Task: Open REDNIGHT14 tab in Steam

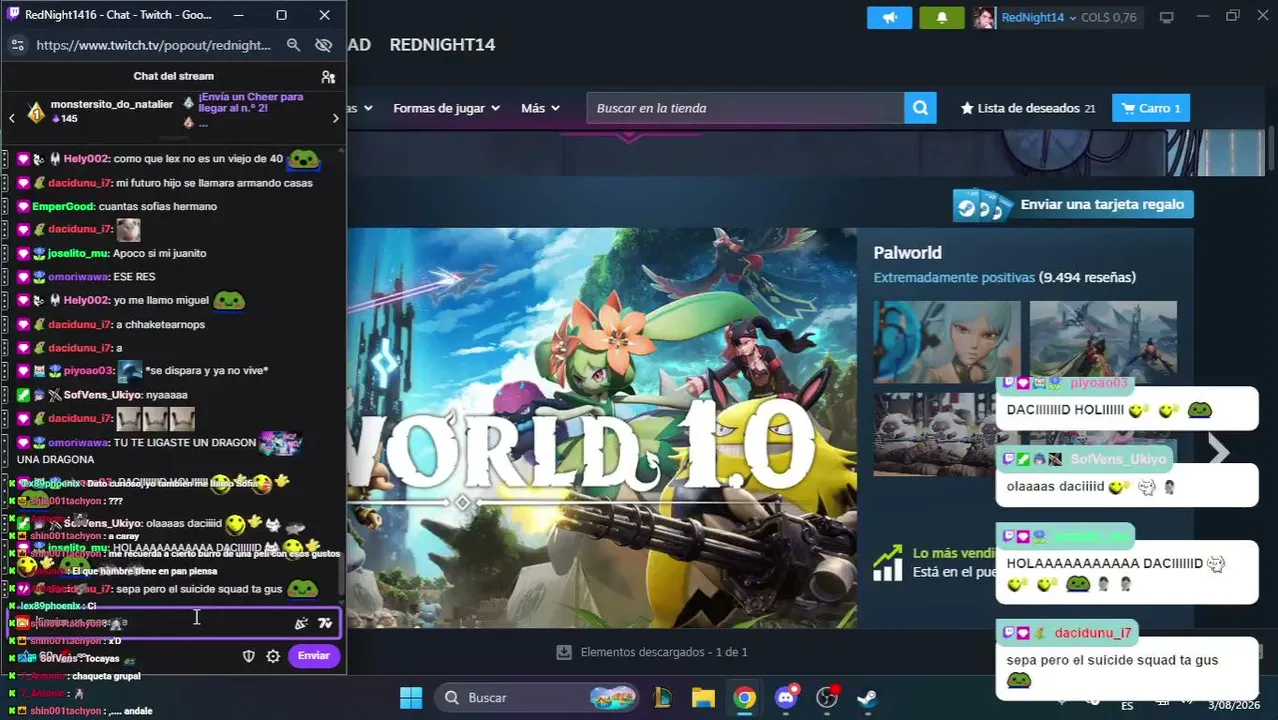Action: [x=442, y=44]
